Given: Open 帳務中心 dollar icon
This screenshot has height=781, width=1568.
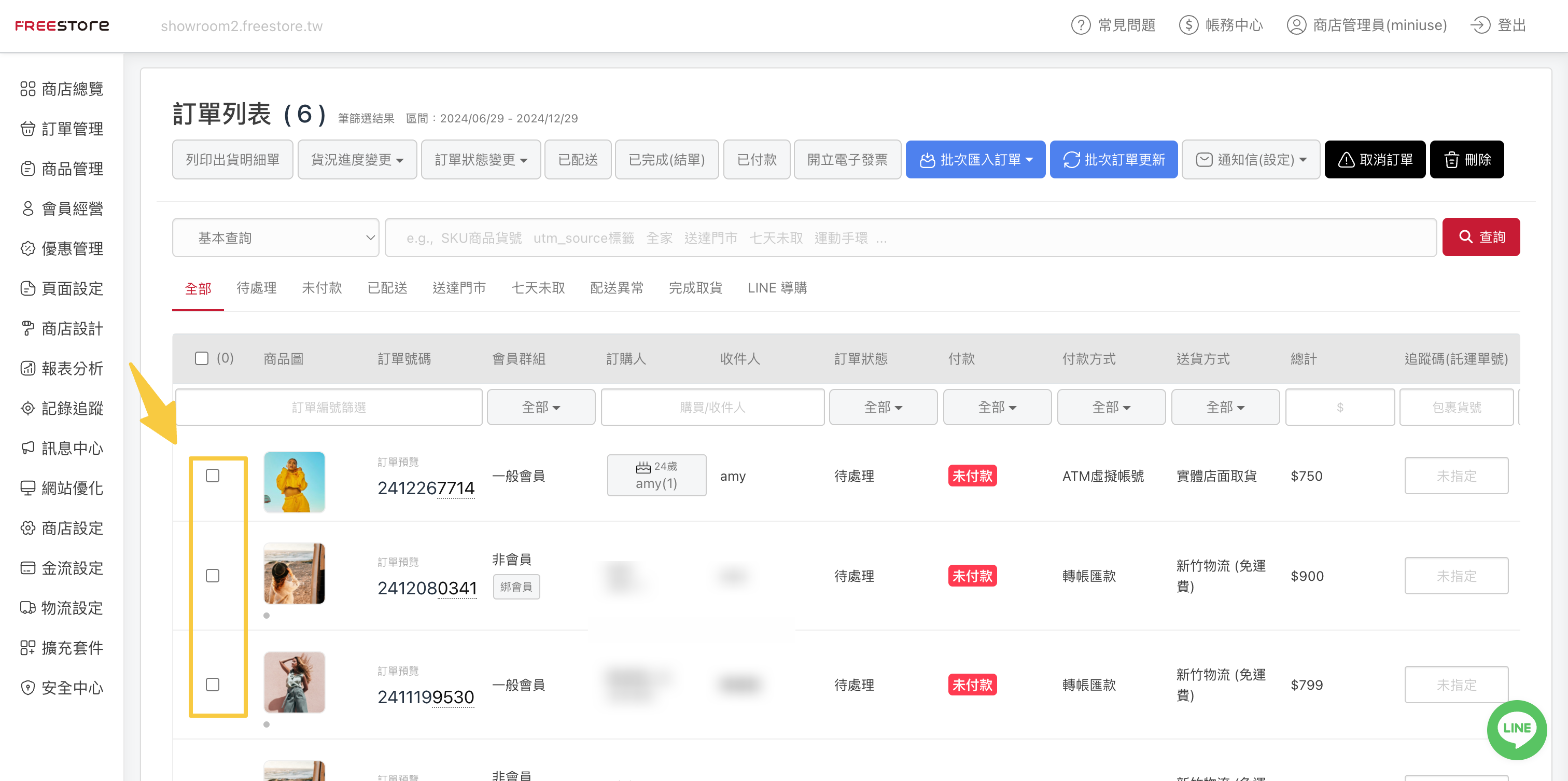Looking at the screenshot, I should tap(1189, 25).
